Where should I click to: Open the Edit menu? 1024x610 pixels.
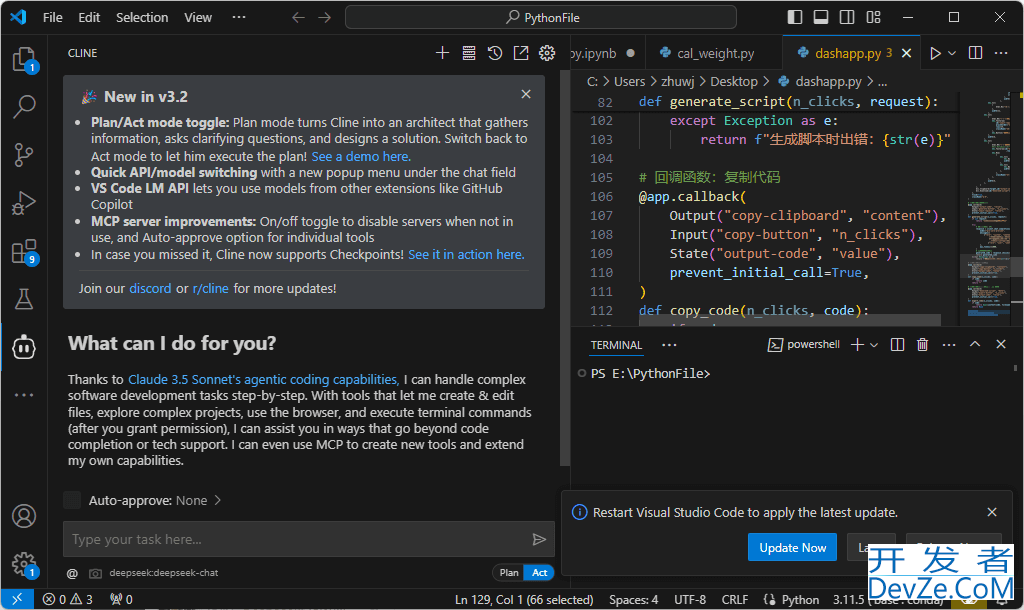(x=89, y=18)
